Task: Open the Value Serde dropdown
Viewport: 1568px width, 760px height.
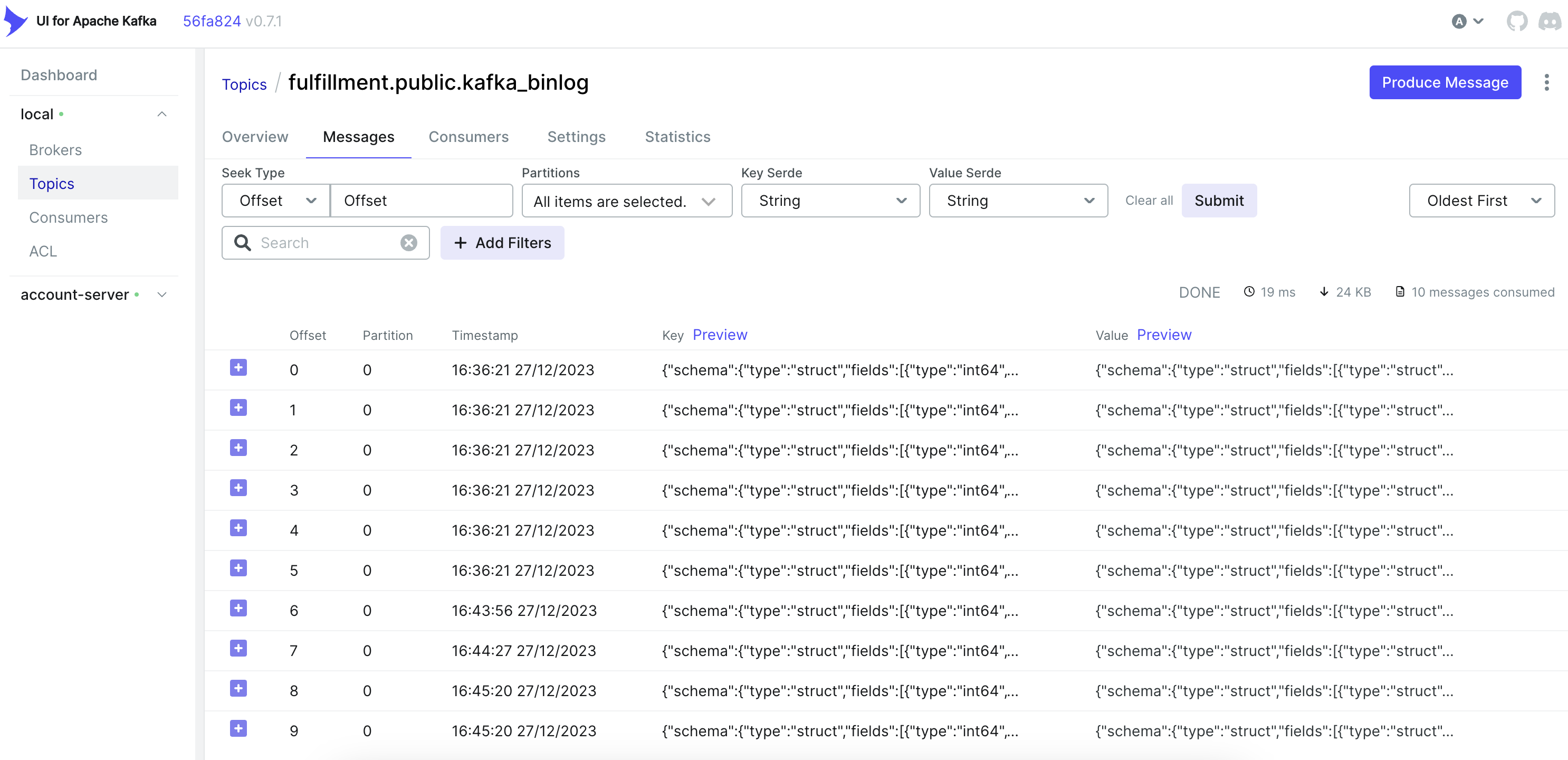Action: coord(1018,201)
